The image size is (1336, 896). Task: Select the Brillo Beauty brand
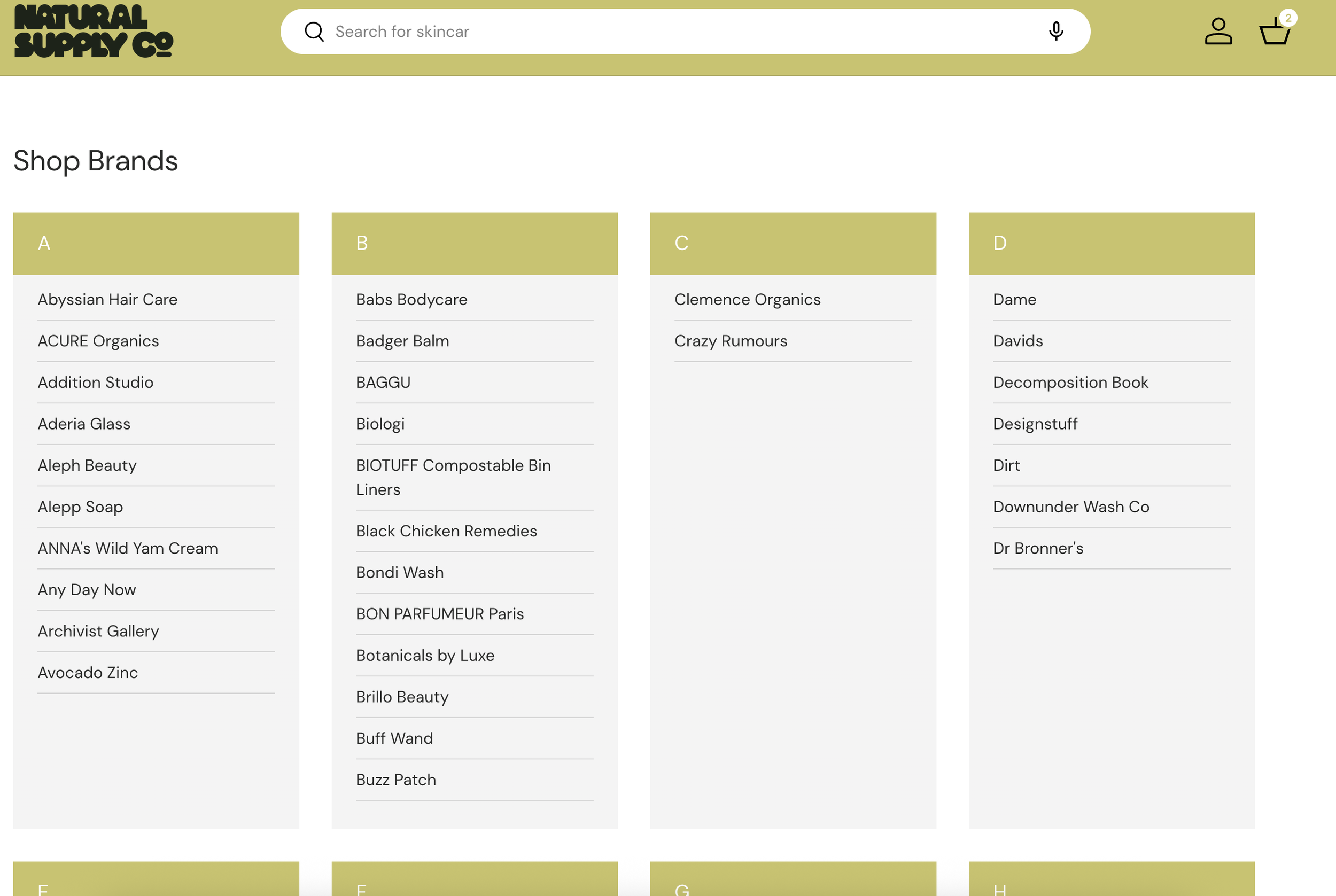point(402,697)
